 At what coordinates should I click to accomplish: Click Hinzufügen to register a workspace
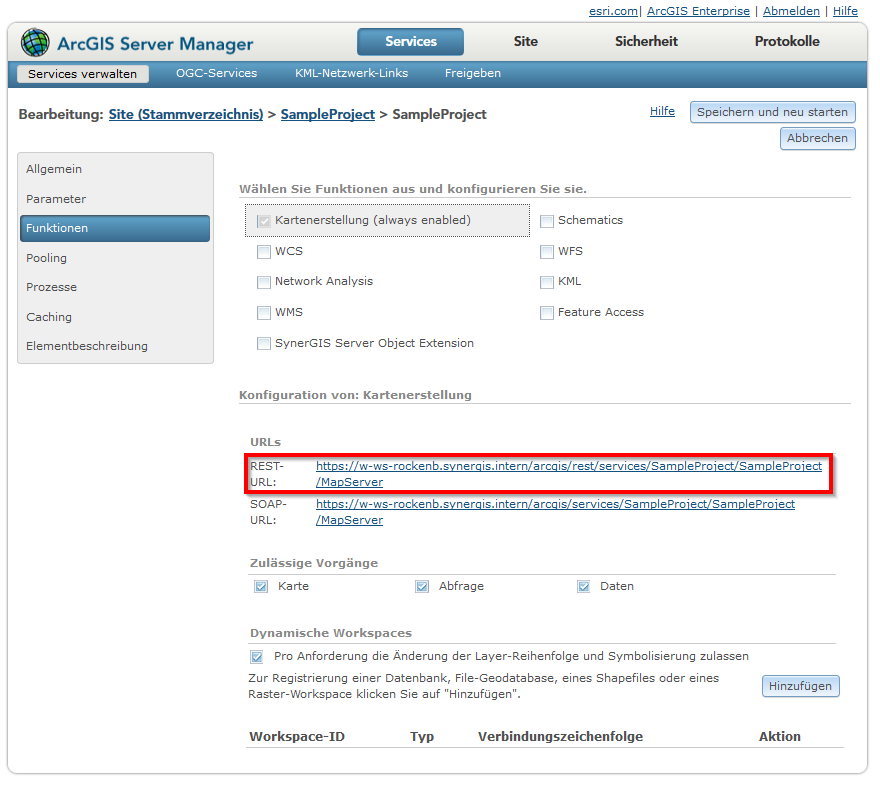(800, 686)
